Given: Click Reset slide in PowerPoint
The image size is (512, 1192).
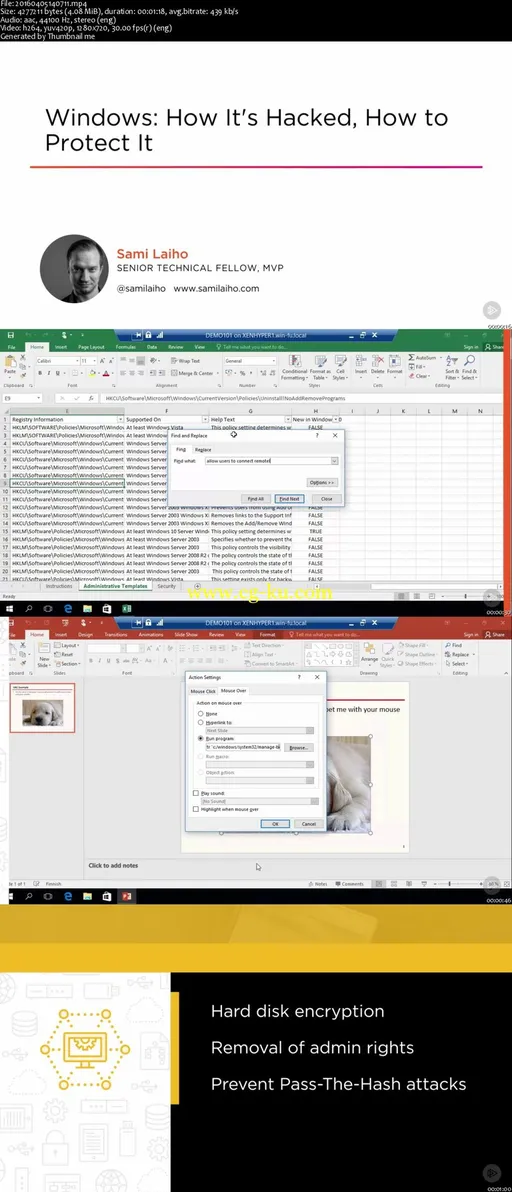Looking at the screenshot, I should pyautogui.click(x=65, y=654).
